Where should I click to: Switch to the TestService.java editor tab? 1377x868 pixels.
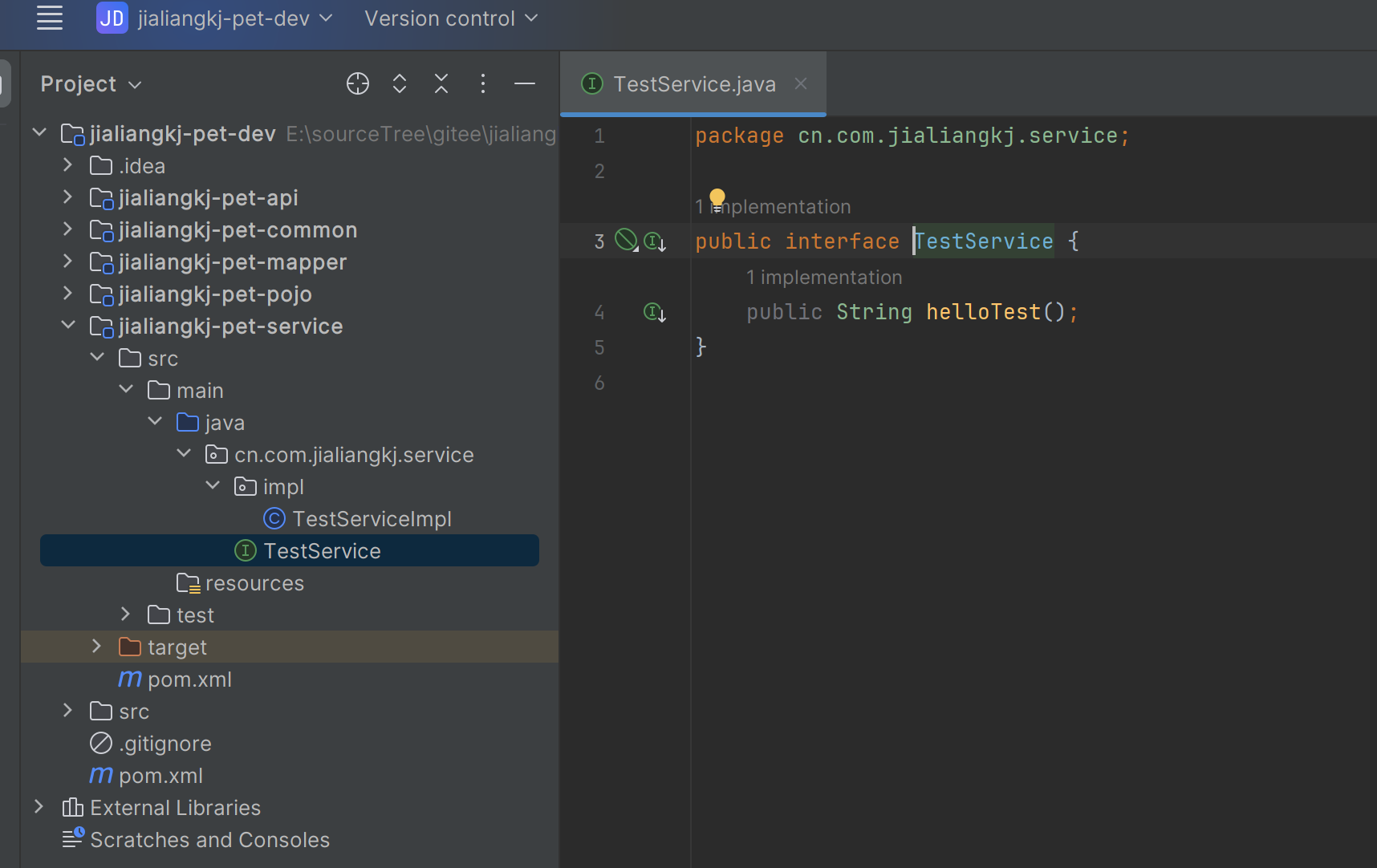point(694,84)
